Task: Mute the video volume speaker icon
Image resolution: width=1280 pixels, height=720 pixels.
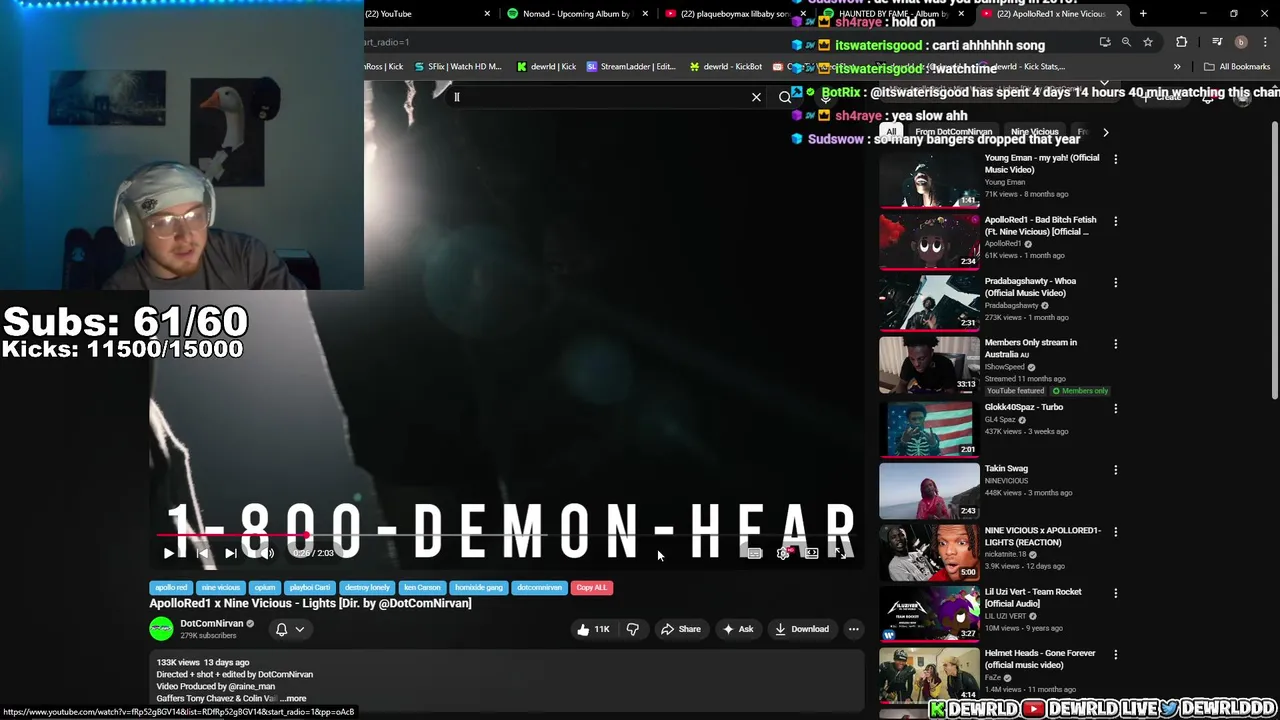Action: point(266,553)
